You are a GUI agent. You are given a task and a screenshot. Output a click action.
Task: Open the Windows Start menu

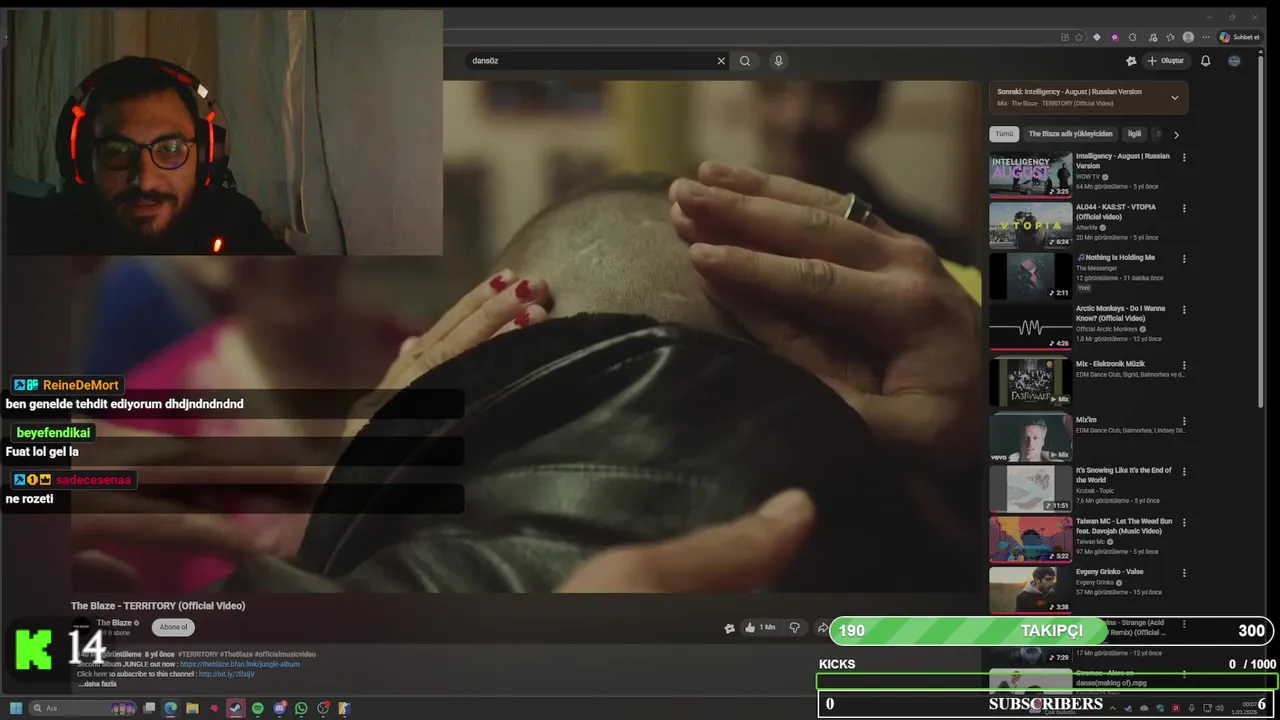click(x=16, y=708)
